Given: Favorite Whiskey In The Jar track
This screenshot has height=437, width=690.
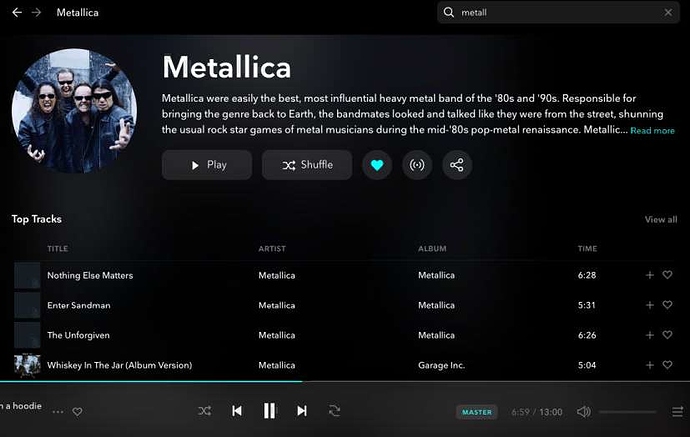Looking at the screenshot, I should point(667,365).
